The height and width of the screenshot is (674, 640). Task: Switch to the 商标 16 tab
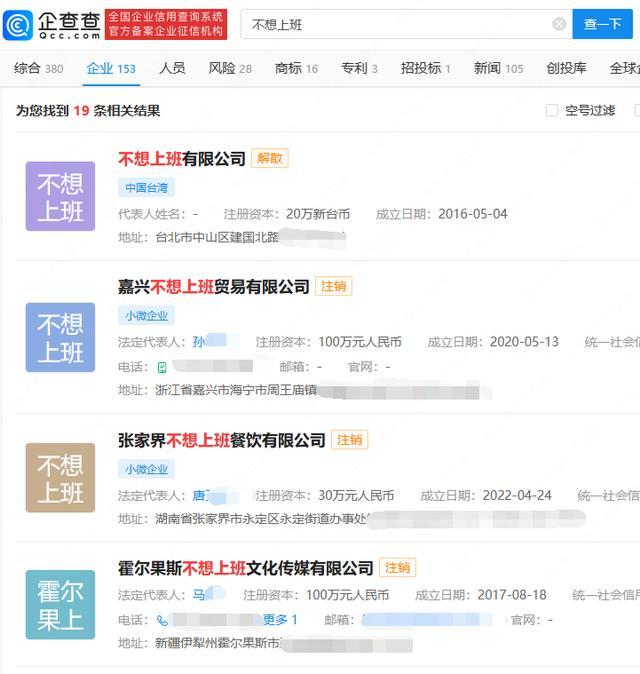pos(296,68)
